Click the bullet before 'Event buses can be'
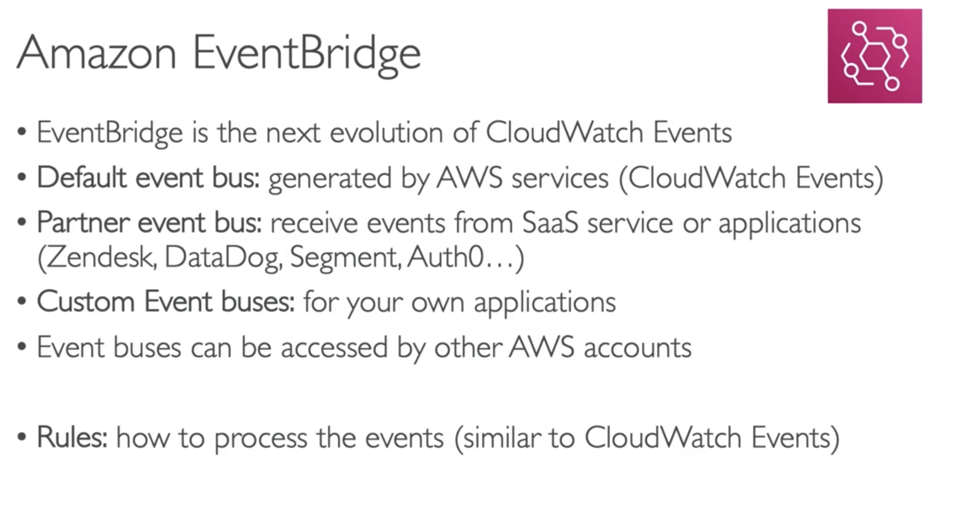 tap(22, 347)
